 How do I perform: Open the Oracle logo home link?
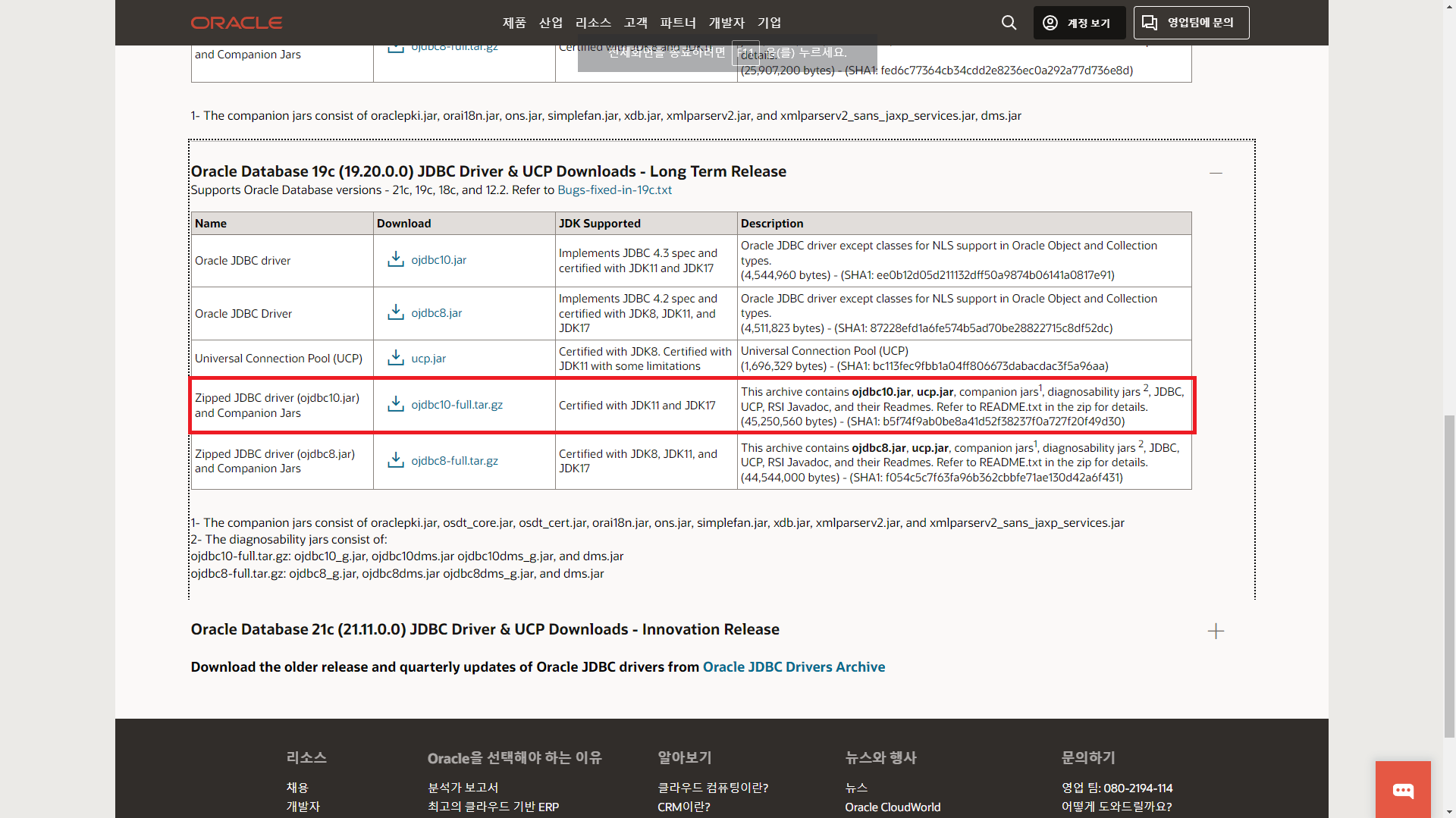[x=237, y=23]
